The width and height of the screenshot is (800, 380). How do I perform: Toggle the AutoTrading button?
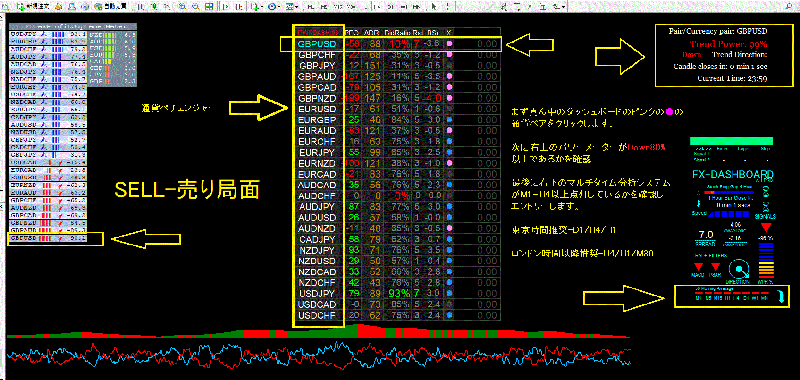(x=111, y=7)
